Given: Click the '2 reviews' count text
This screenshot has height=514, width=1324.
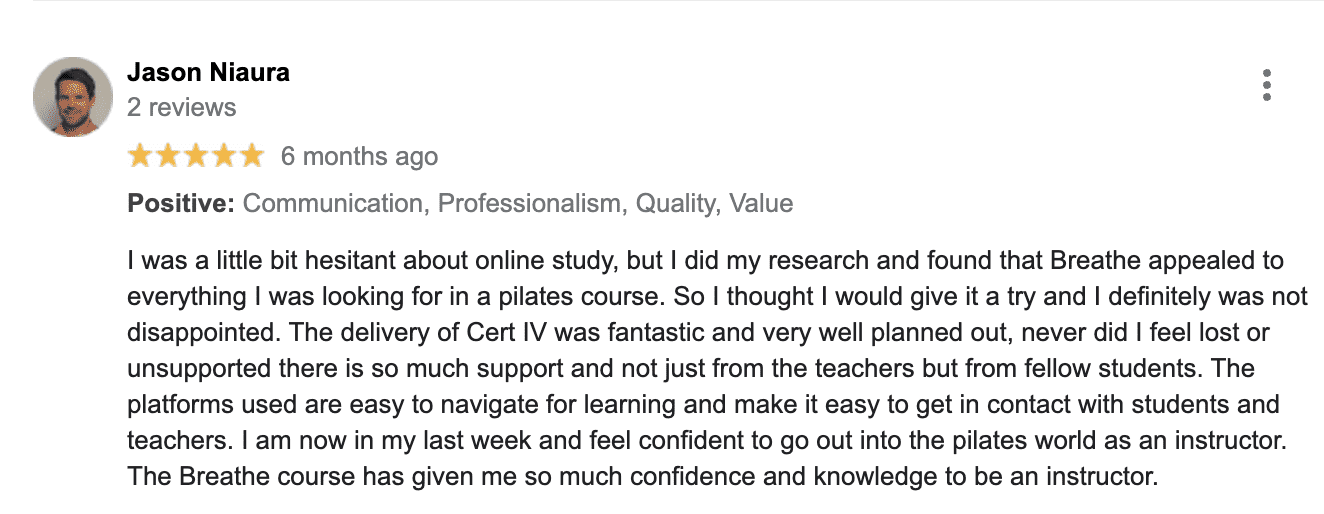Looking at the screenshot, I should (x=182, y=107).
